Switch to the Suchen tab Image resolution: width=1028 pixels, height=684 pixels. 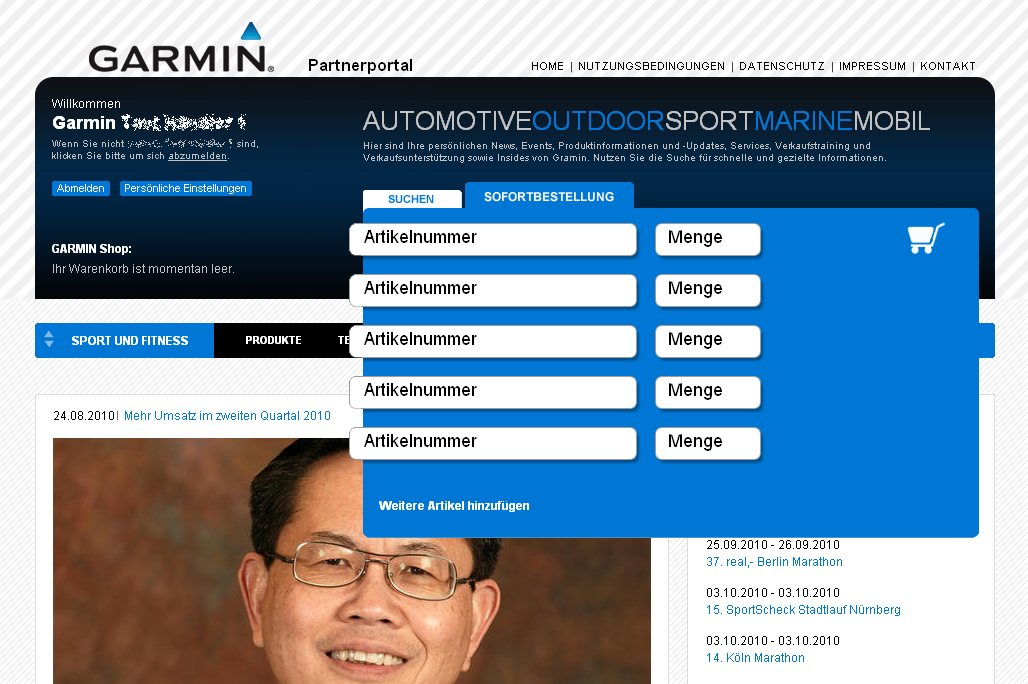tap(411, 199)
